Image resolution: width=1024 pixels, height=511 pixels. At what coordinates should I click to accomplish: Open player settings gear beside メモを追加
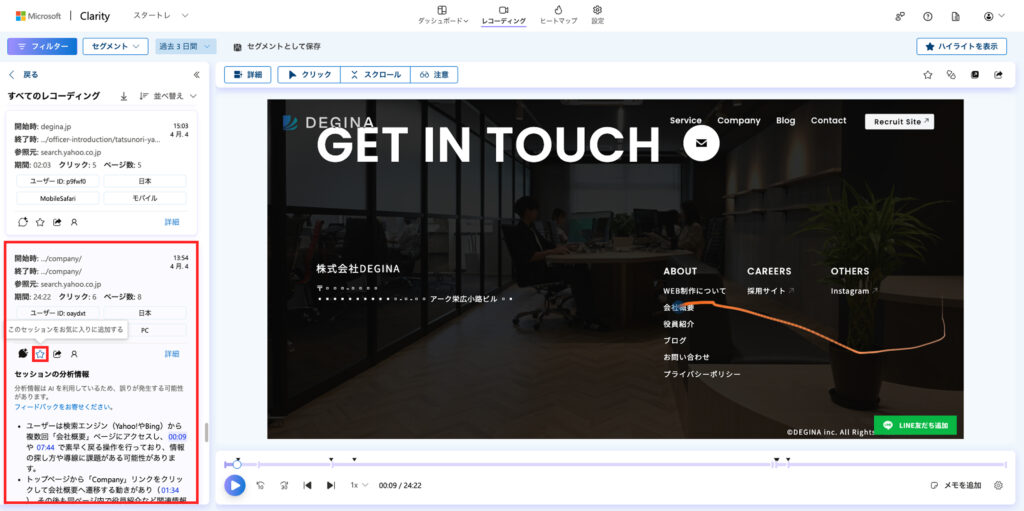997,485
